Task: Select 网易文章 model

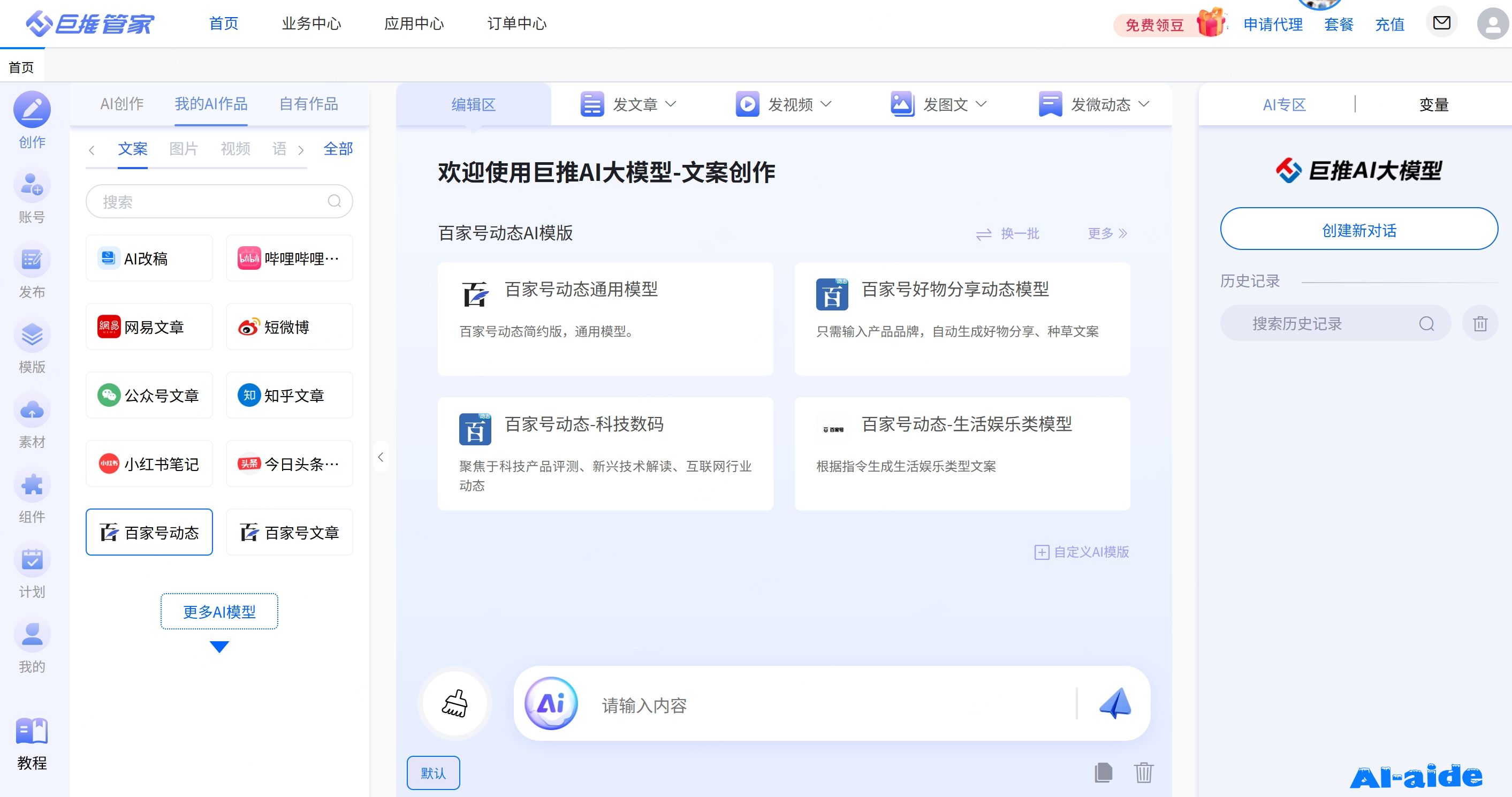Action: tap(149, 327)
